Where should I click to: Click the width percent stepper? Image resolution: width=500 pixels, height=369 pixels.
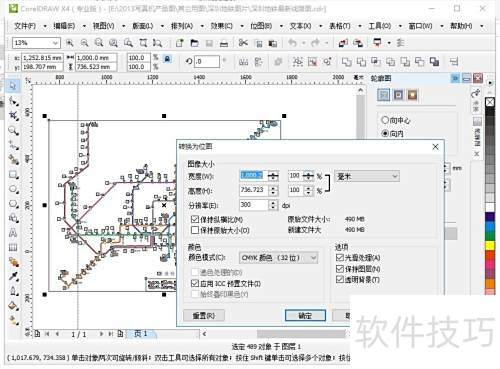click(309, 176)
